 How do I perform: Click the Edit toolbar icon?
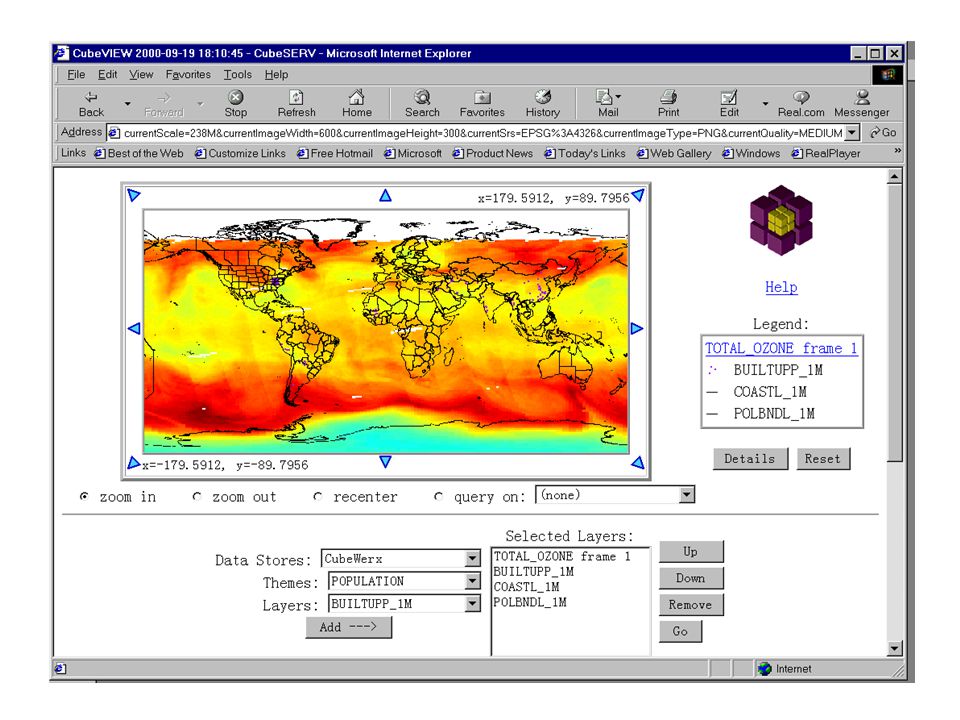point(729,103)
